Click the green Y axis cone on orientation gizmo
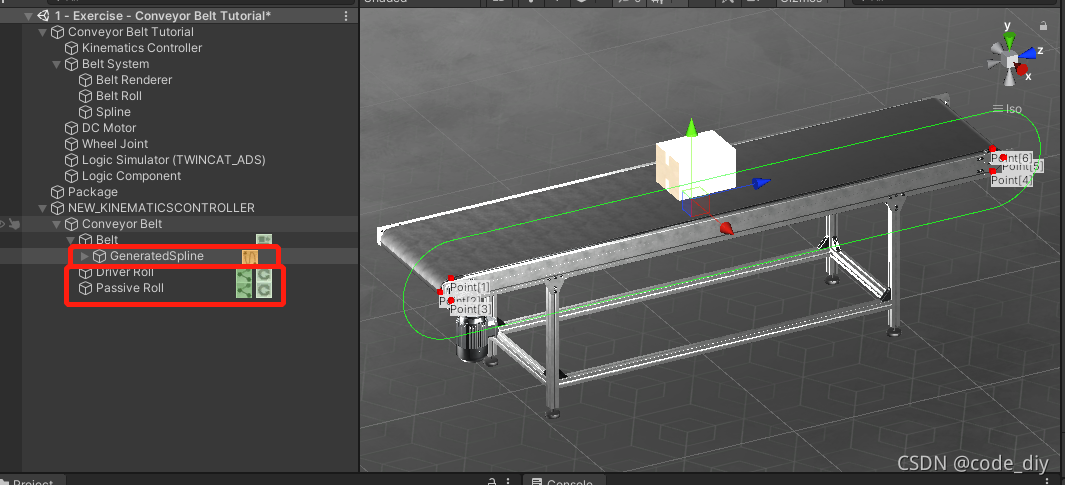Screen dimensions: 1065x485 (1009, 39)
